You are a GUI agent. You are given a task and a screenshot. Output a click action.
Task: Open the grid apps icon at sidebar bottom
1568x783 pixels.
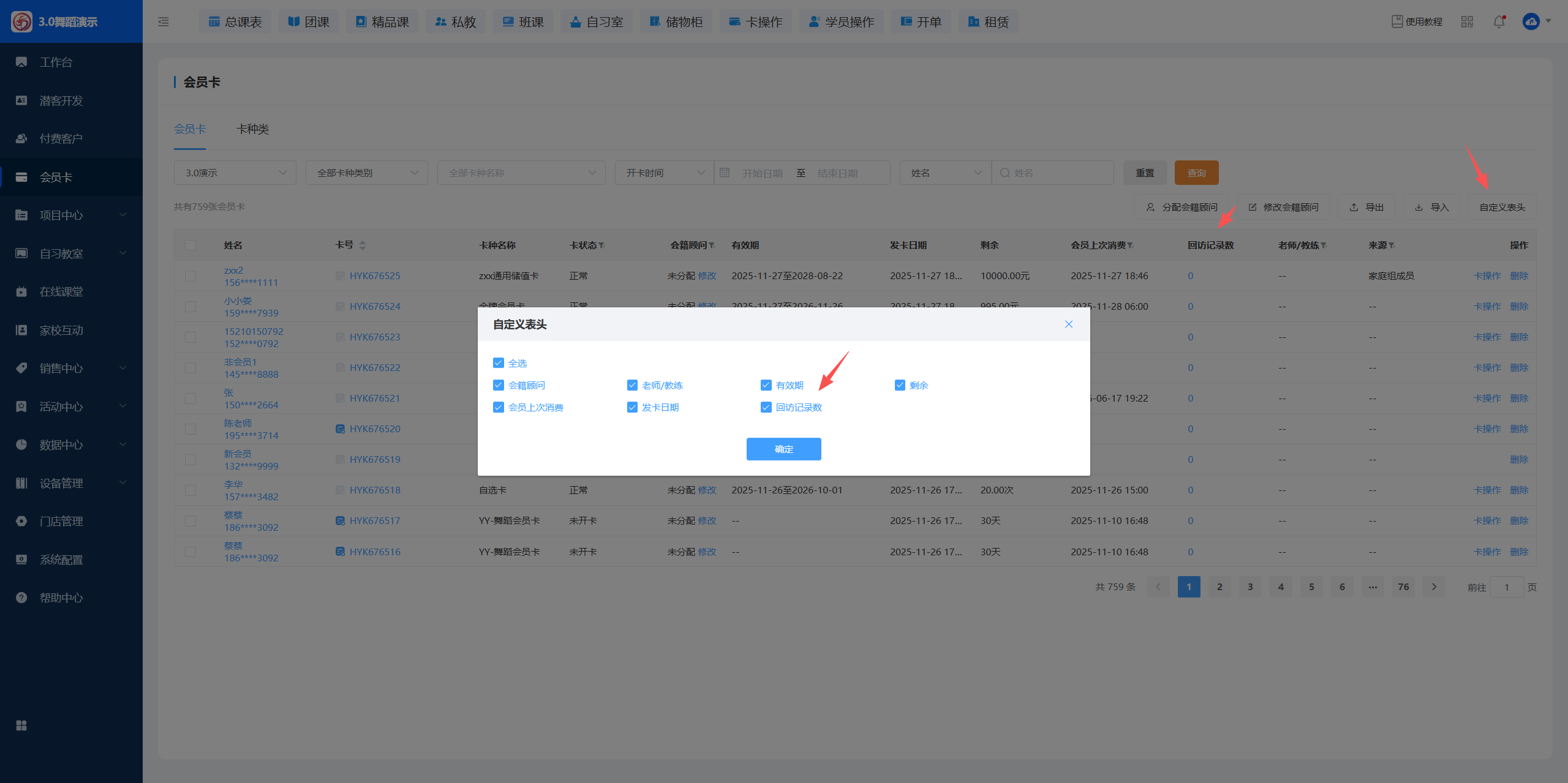(21, 725)
